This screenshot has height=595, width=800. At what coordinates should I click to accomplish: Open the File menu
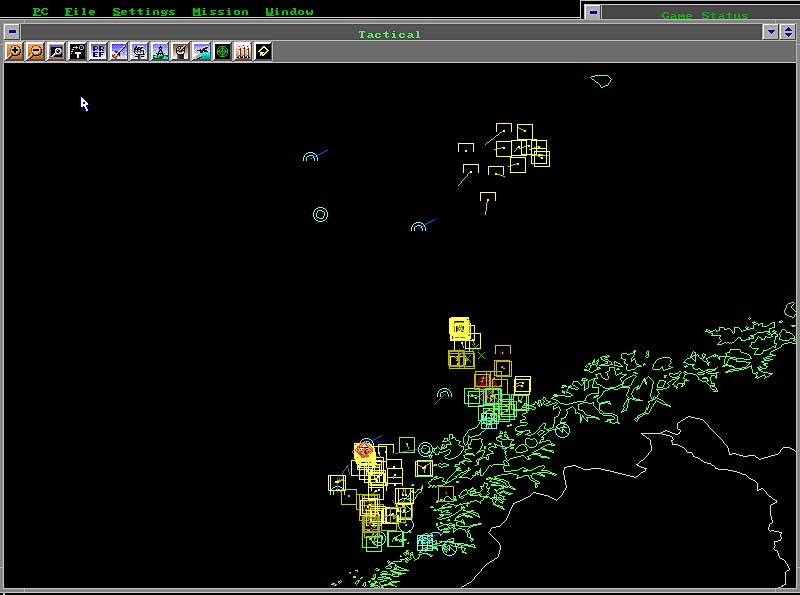pos(80,11)
